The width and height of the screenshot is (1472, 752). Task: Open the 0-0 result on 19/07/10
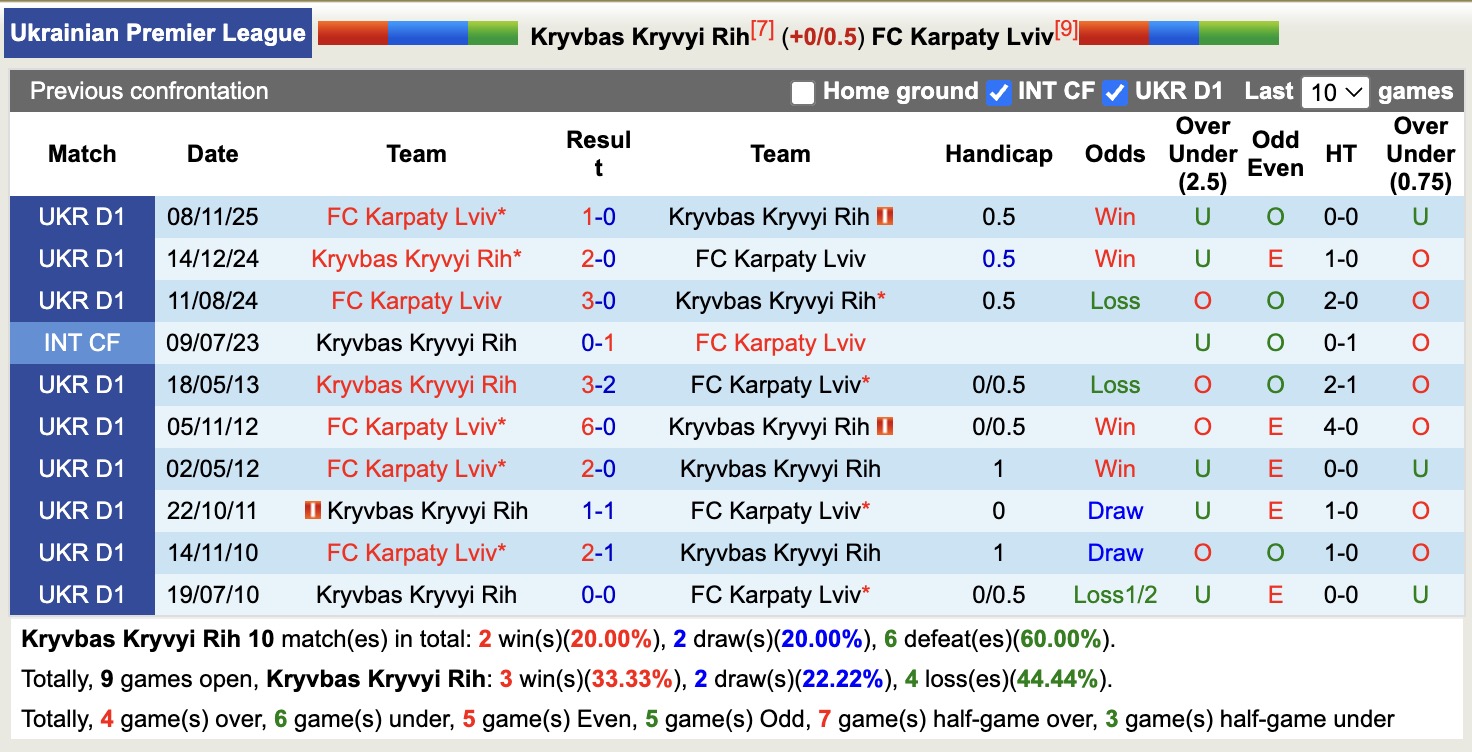point(598,595)
